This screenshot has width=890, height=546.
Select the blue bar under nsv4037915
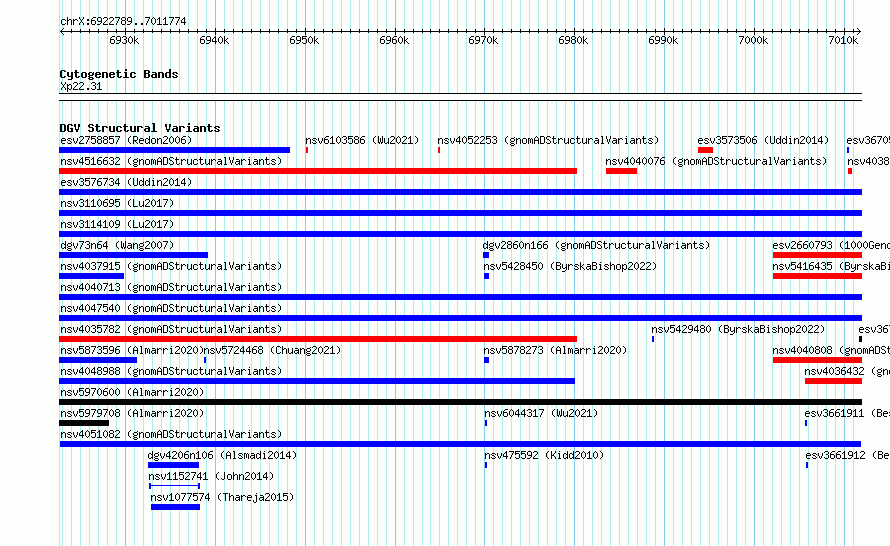tap(91, 276)
